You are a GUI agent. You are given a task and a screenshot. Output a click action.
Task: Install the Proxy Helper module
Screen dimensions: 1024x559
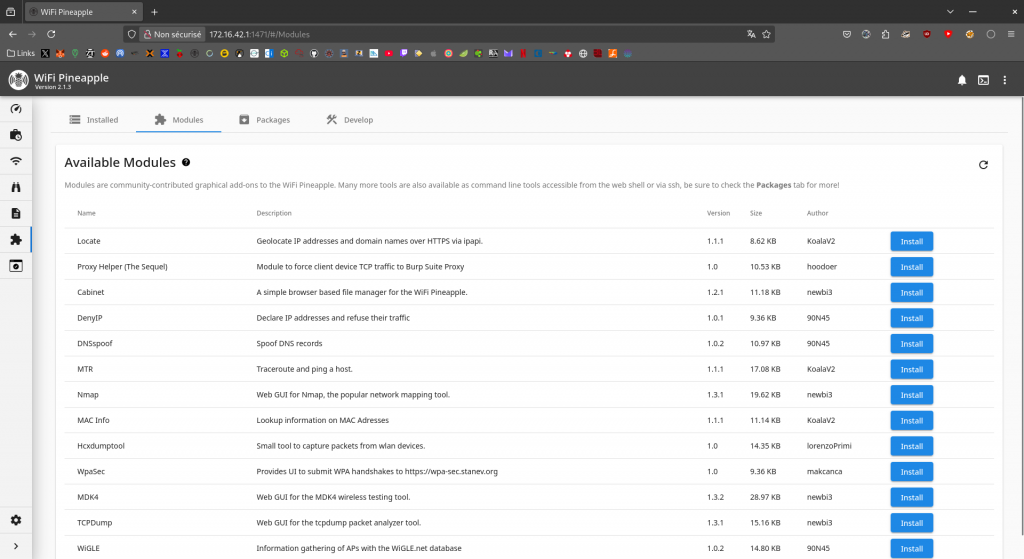pyautogui.click(x=912, y=267)
